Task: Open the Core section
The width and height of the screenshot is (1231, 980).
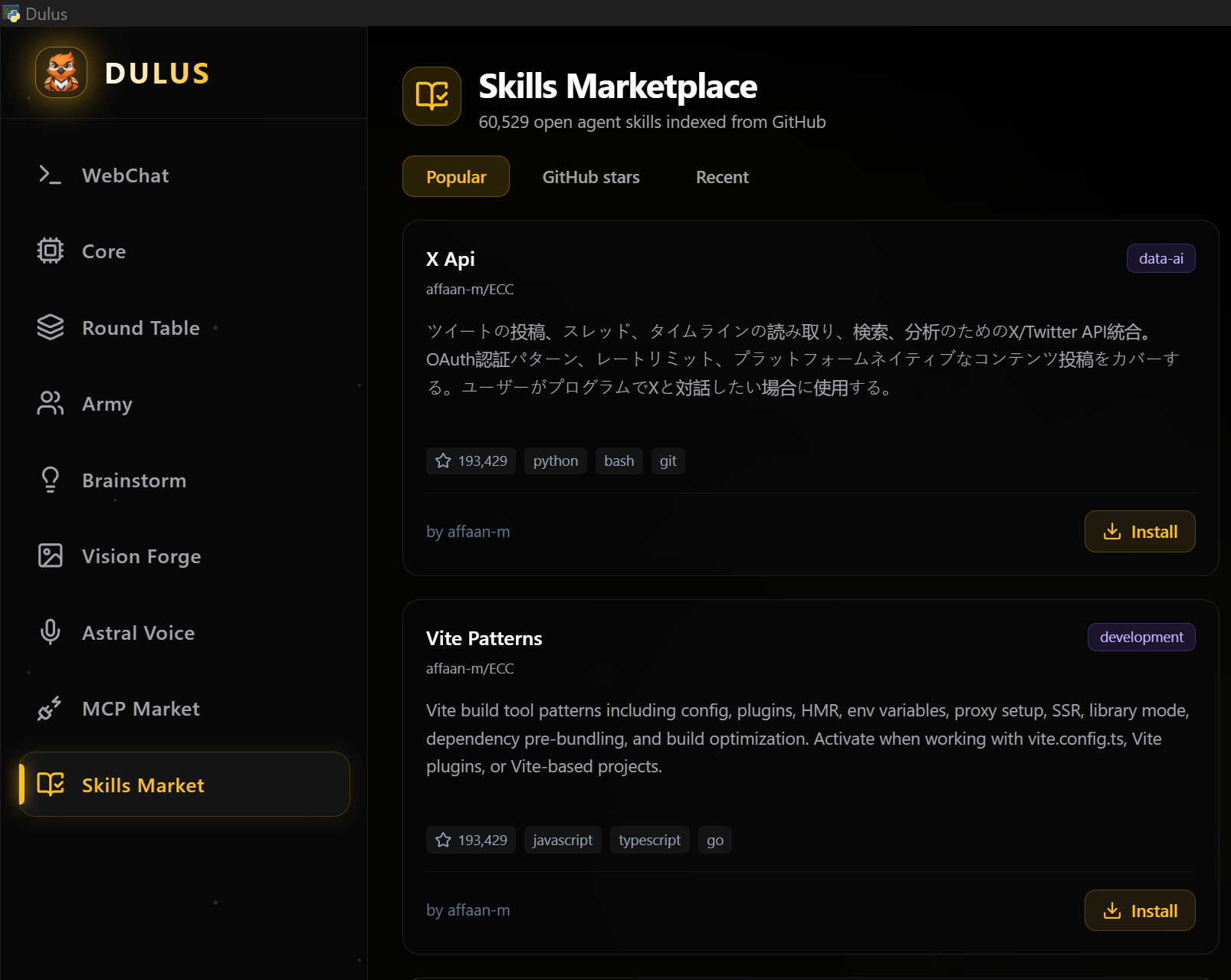Action: click(x=184, y=251)
